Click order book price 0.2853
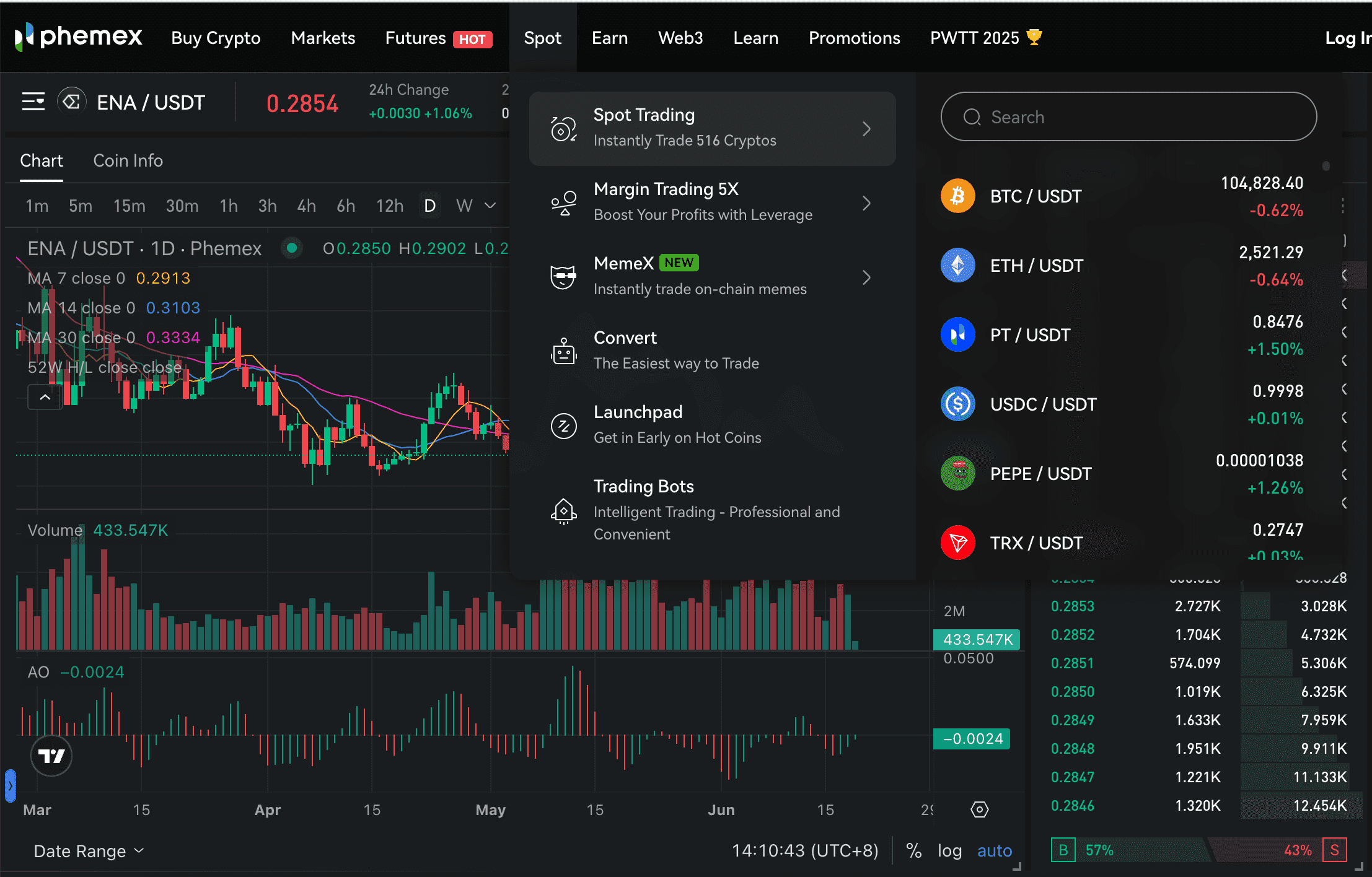The height and width of the screenshot is (877, 1372). (x=1072, y=606)
